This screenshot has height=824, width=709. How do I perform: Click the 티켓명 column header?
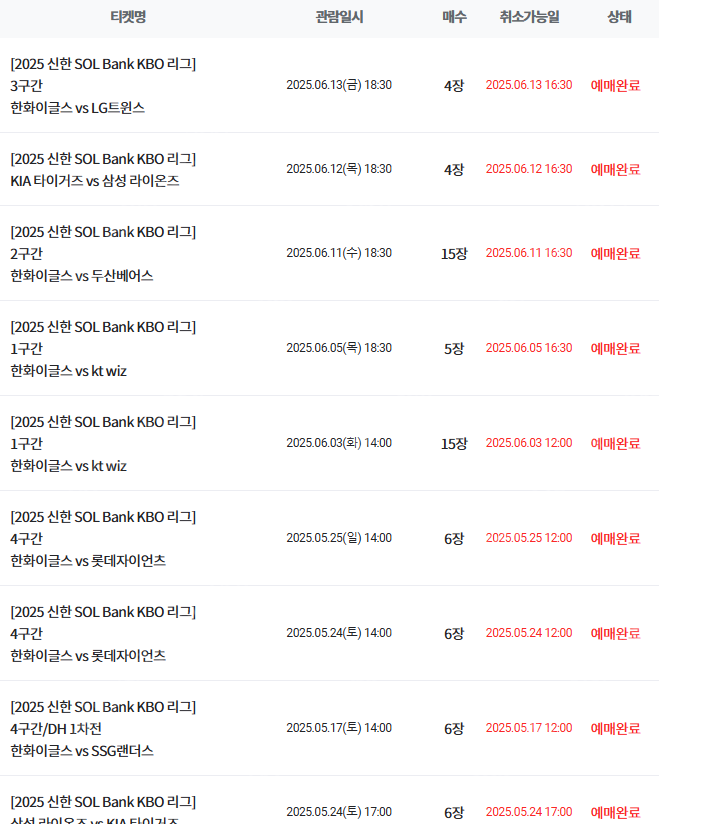tap(128, 17)
